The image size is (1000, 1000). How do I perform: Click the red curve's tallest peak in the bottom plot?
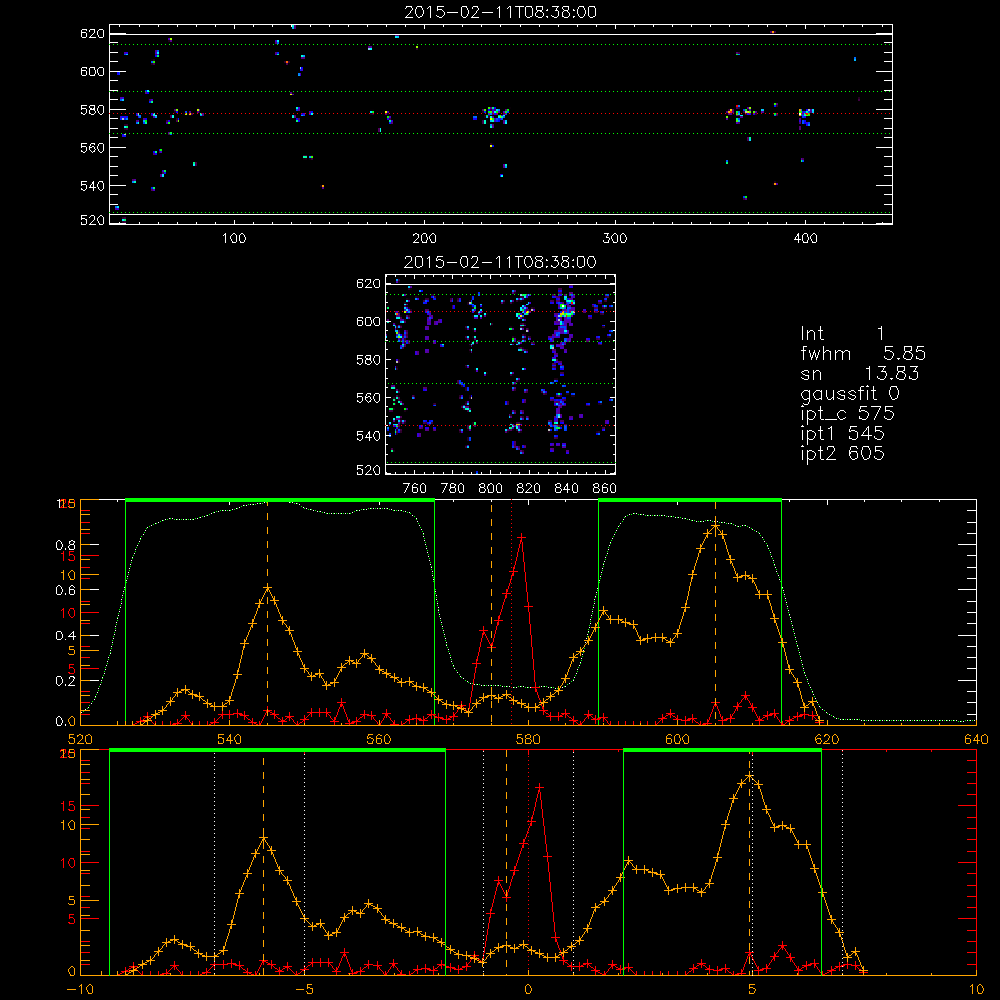pos(540,788)
